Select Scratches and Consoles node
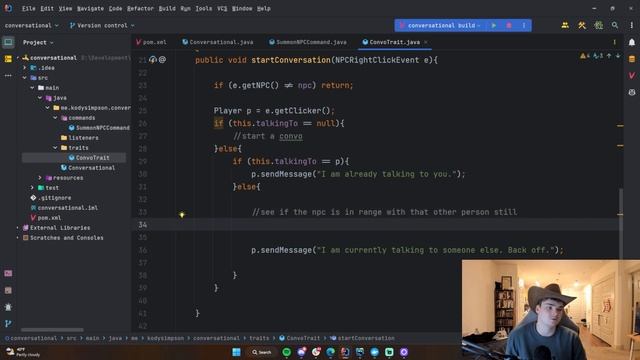Image resolution: width=640 pixels, height=360 pixels. [x=63, y=238]
